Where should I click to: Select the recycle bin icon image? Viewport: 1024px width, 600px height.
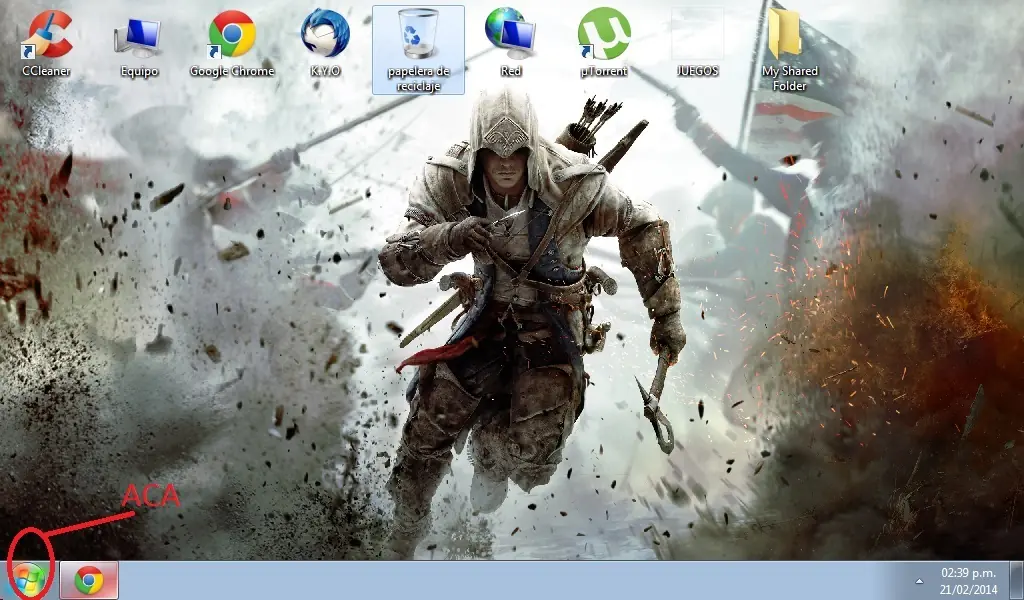(418, 33)
